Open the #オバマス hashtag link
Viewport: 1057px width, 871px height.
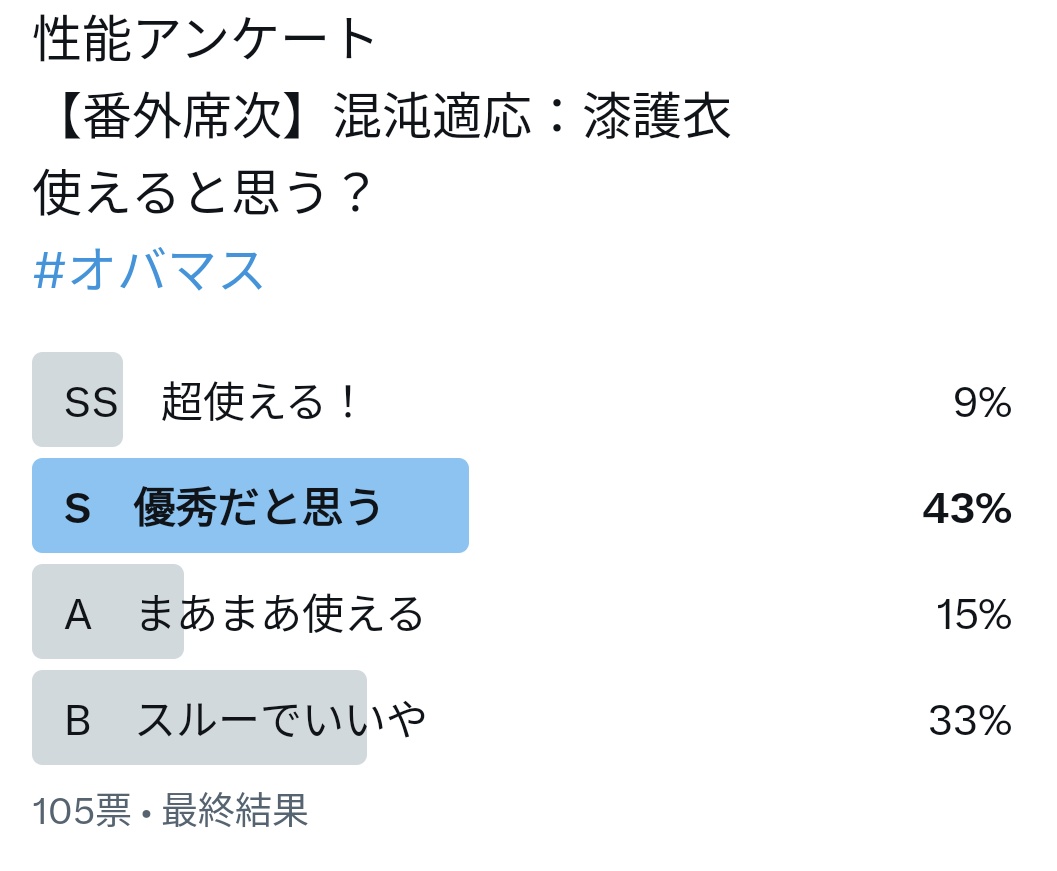pos(148,270)
